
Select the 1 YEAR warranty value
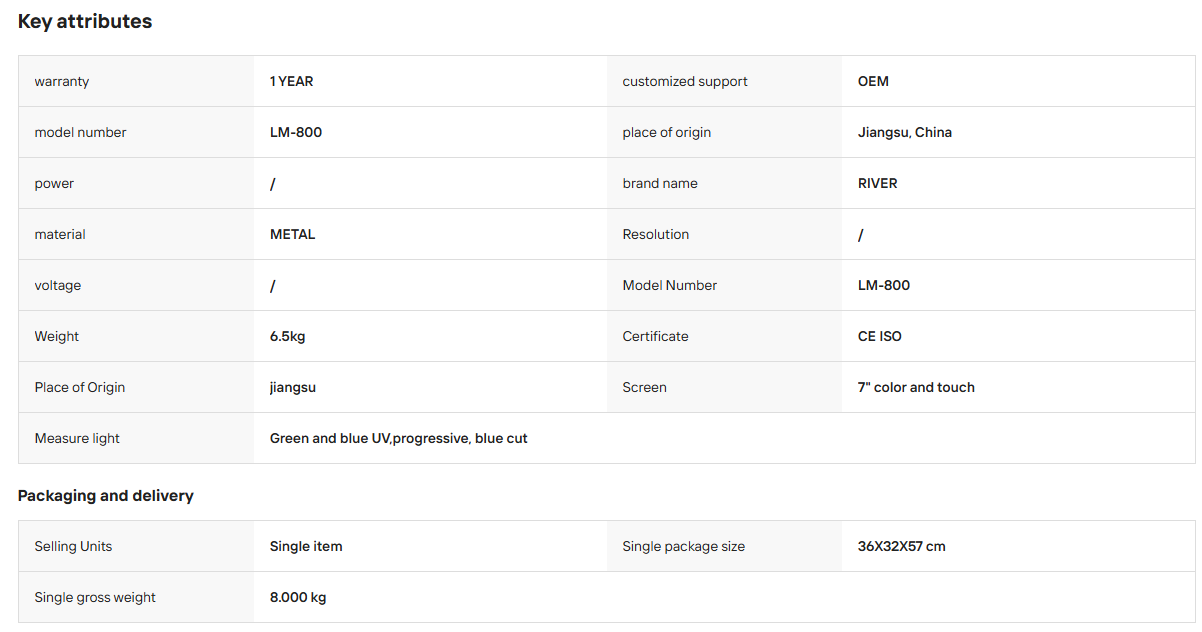click(x=291, y=81)
